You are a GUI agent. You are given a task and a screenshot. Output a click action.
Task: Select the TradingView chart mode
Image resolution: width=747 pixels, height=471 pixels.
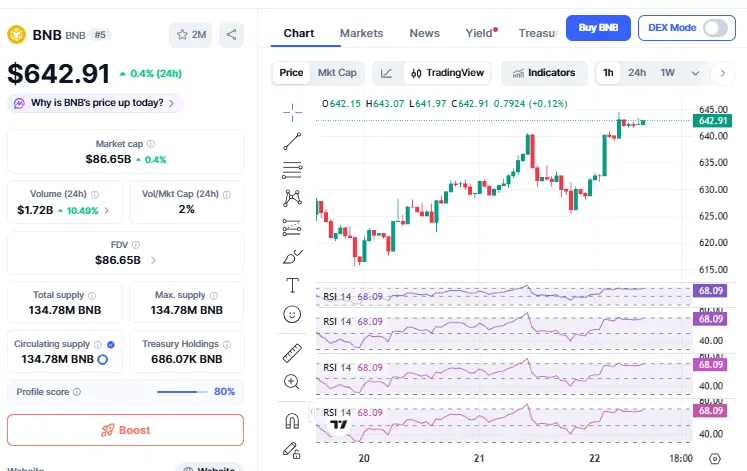447,73
